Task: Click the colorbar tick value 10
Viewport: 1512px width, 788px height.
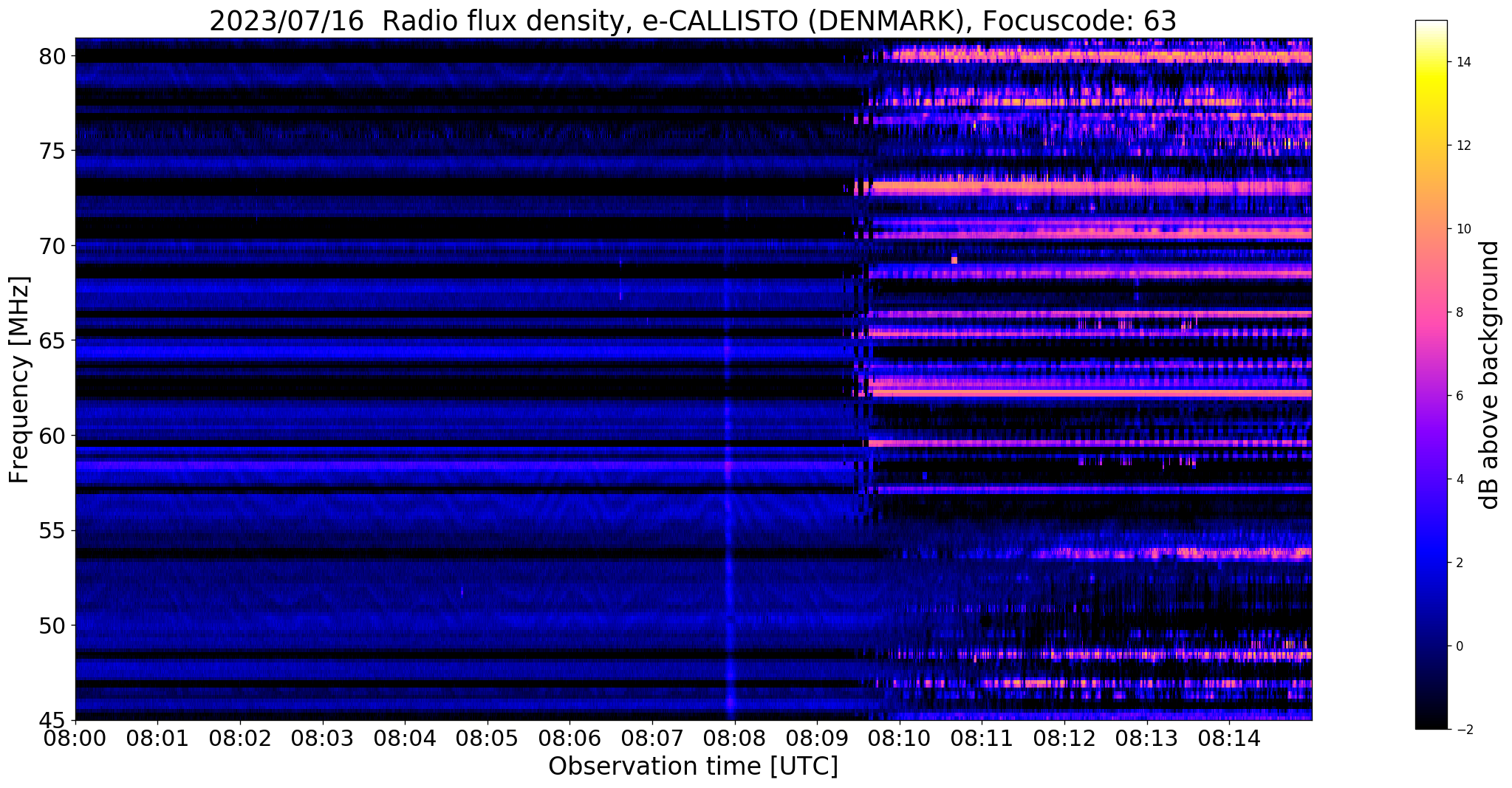Action: 1463,229
